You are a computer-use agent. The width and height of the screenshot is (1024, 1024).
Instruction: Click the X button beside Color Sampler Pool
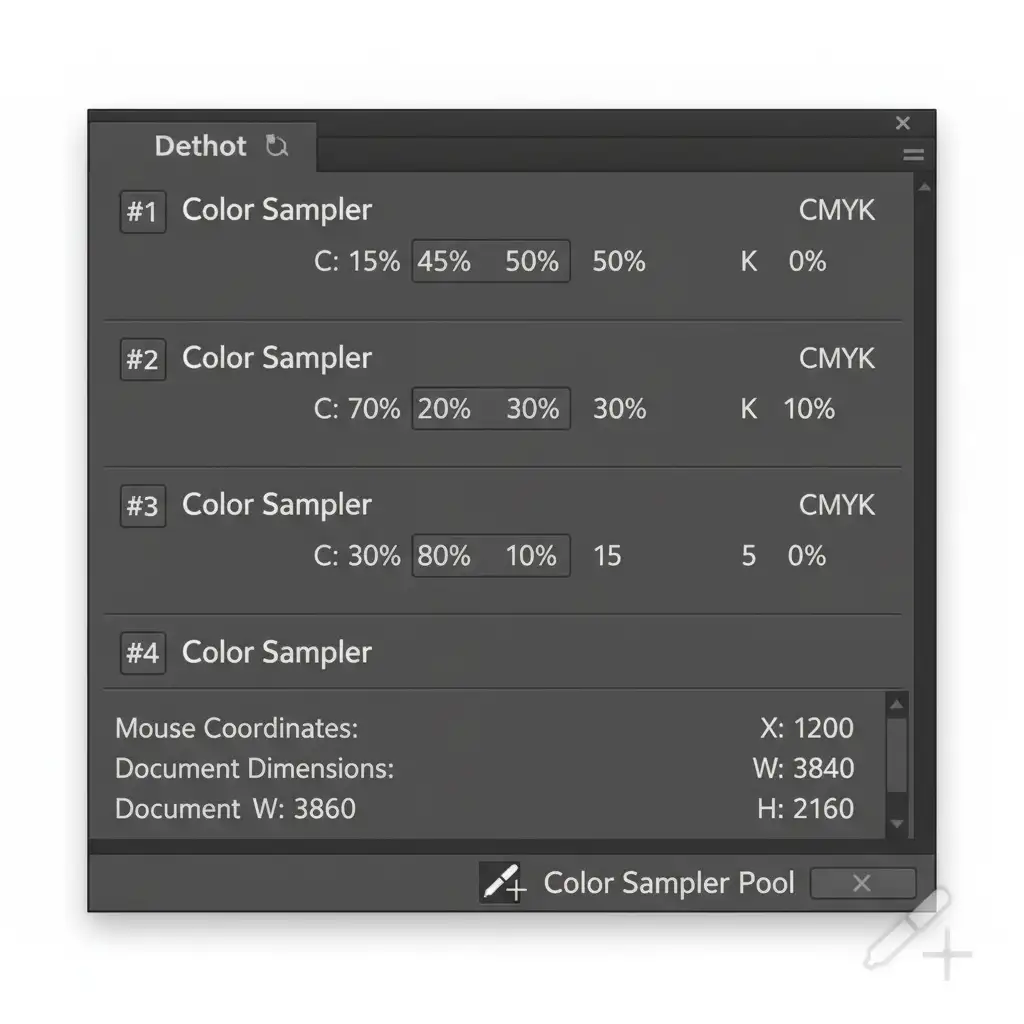click(862, 883)
